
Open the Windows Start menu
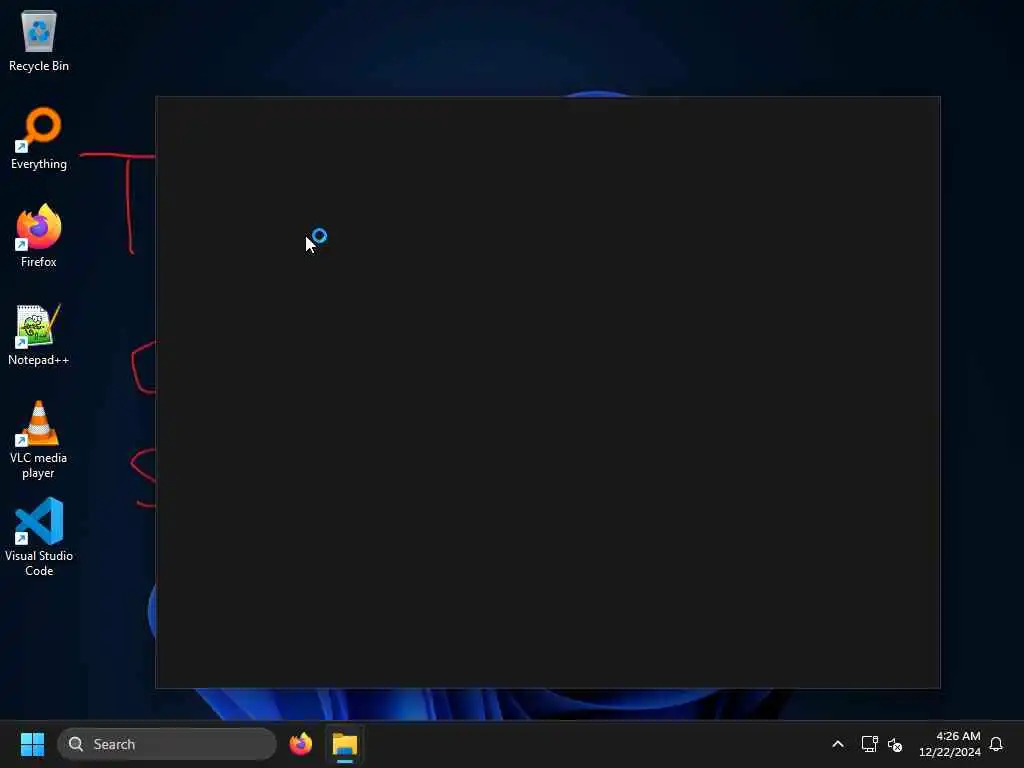32,744
